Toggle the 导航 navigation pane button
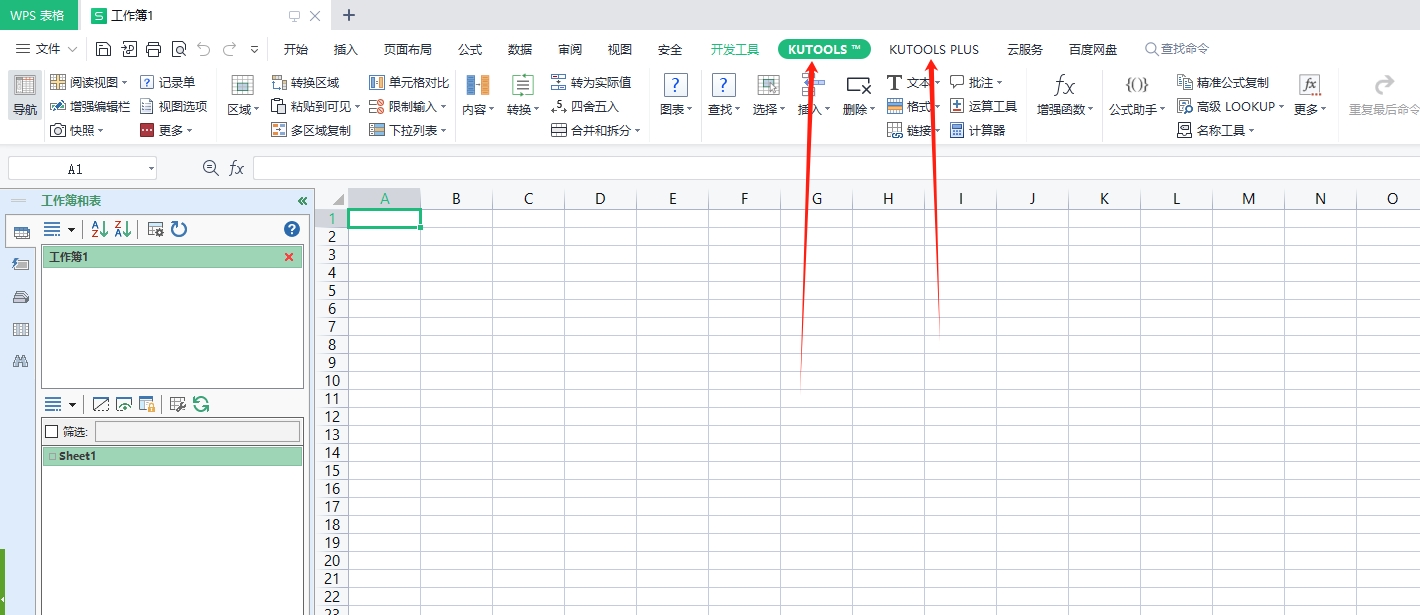 [x=25, y=95]
